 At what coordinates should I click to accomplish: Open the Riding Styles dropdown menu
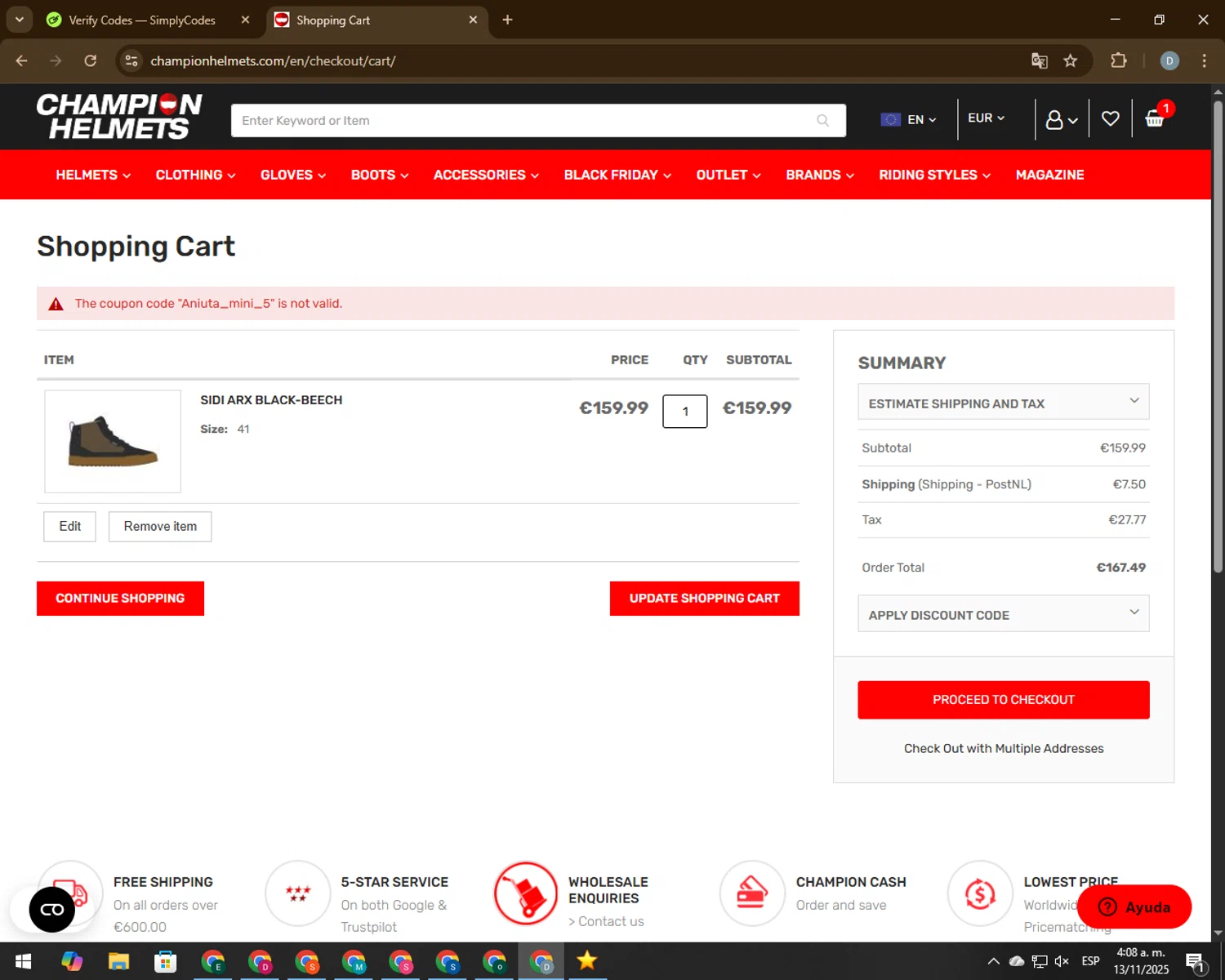[935, 175]
